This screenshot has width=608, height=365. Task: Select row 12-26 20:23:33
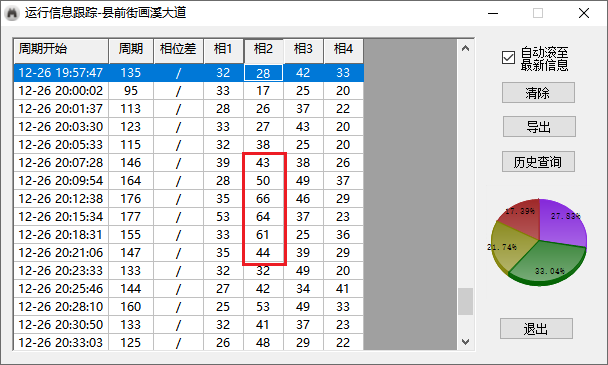pos(188,271)
